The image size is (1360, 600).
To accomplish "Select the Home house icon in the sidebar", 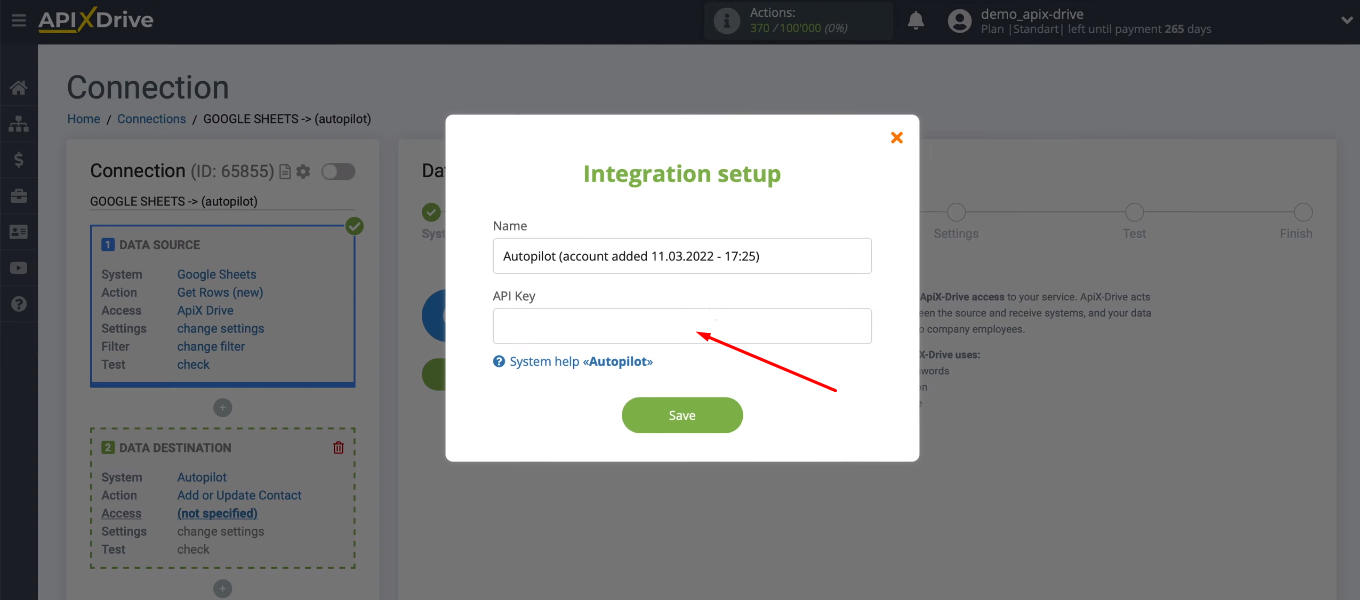I will 18,87.
